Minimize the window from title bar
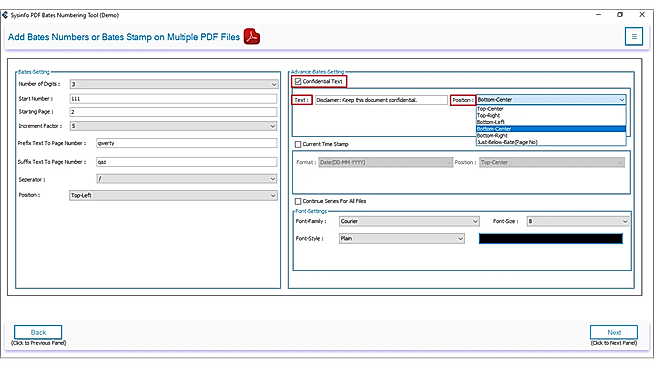This screenshot has height=368, width=654. [599, 15]
